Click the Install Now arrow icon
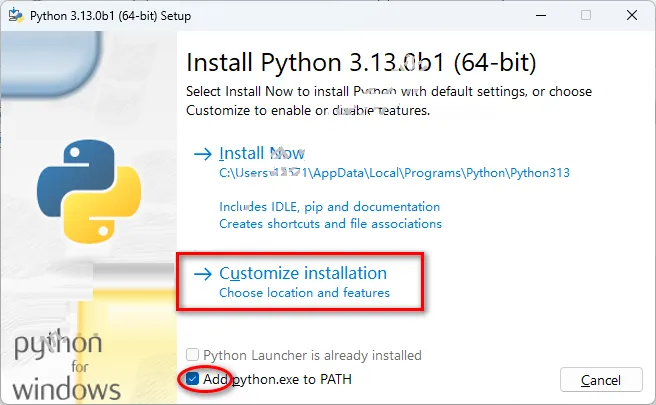Viewport: 656px width, 405px height. click(x=203, y=154)
